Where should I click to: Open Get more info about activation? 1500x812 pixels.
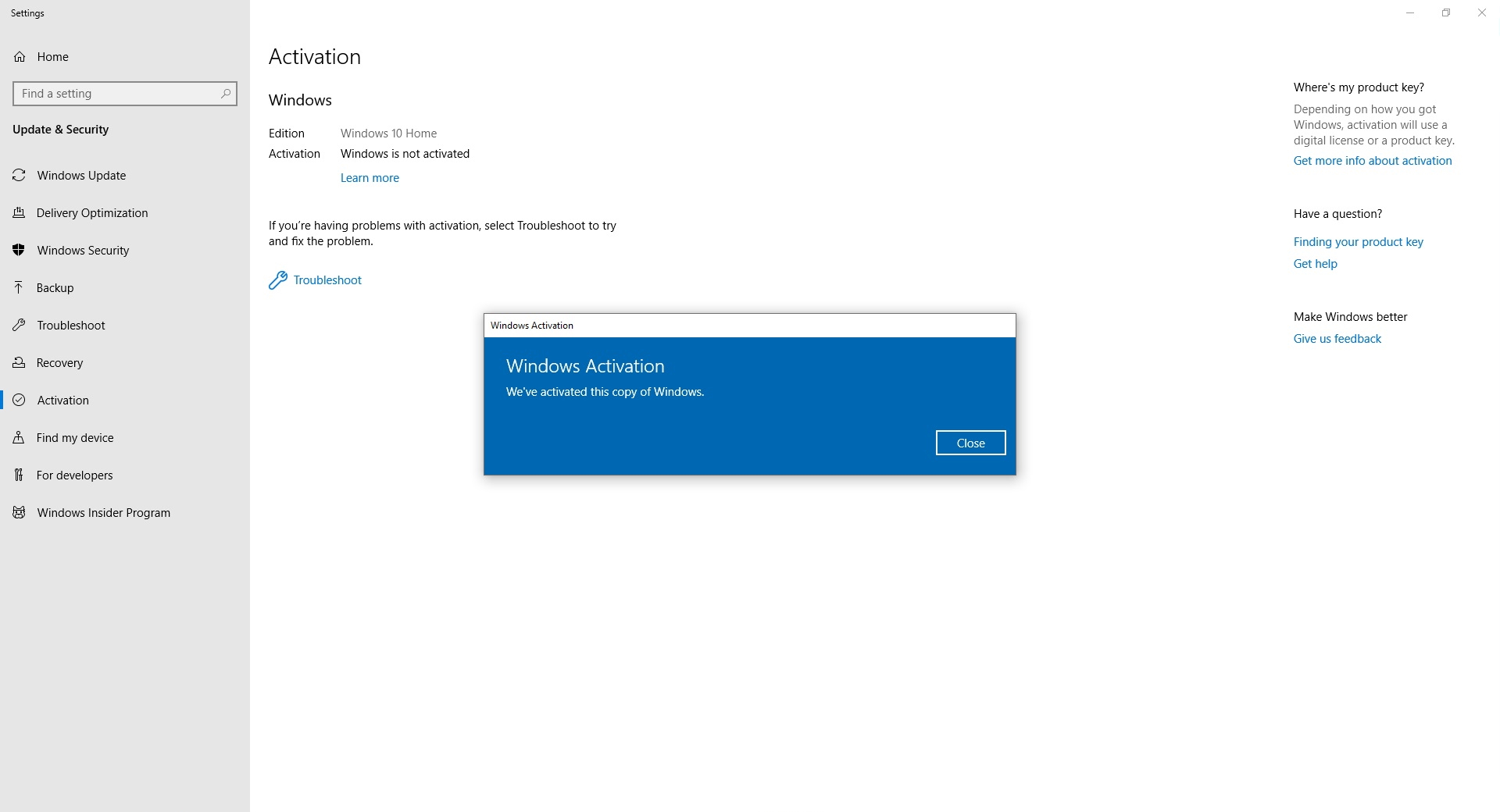pos(1373,161)
